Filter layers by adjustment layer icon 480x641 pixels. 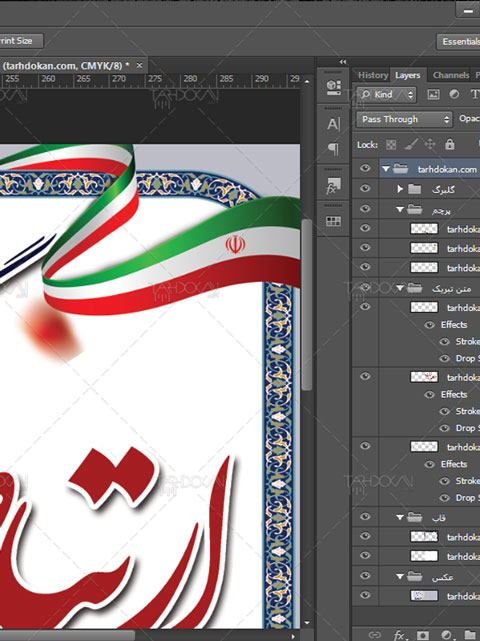click(454, 94)
